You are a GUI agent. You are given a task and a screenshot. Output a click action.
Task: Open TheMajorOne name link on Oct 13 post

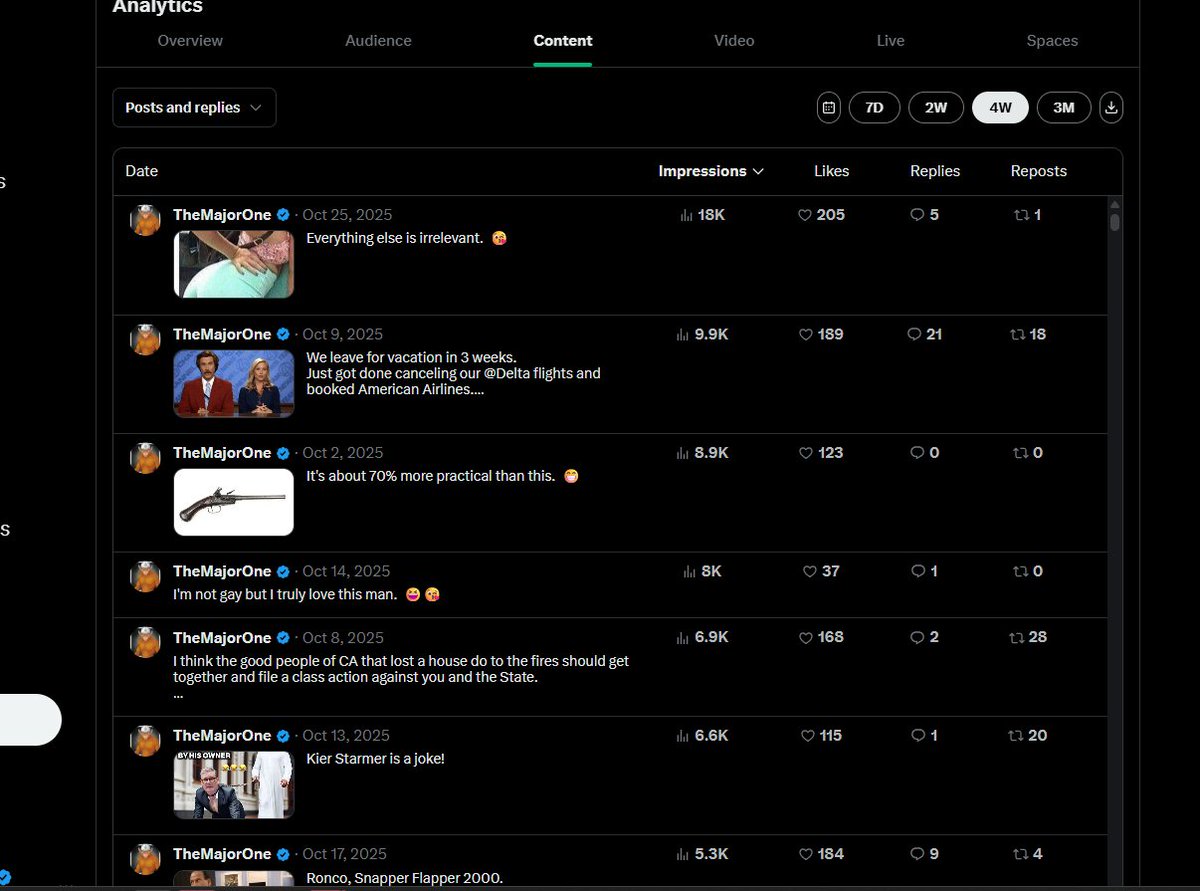tap(222, 735)
